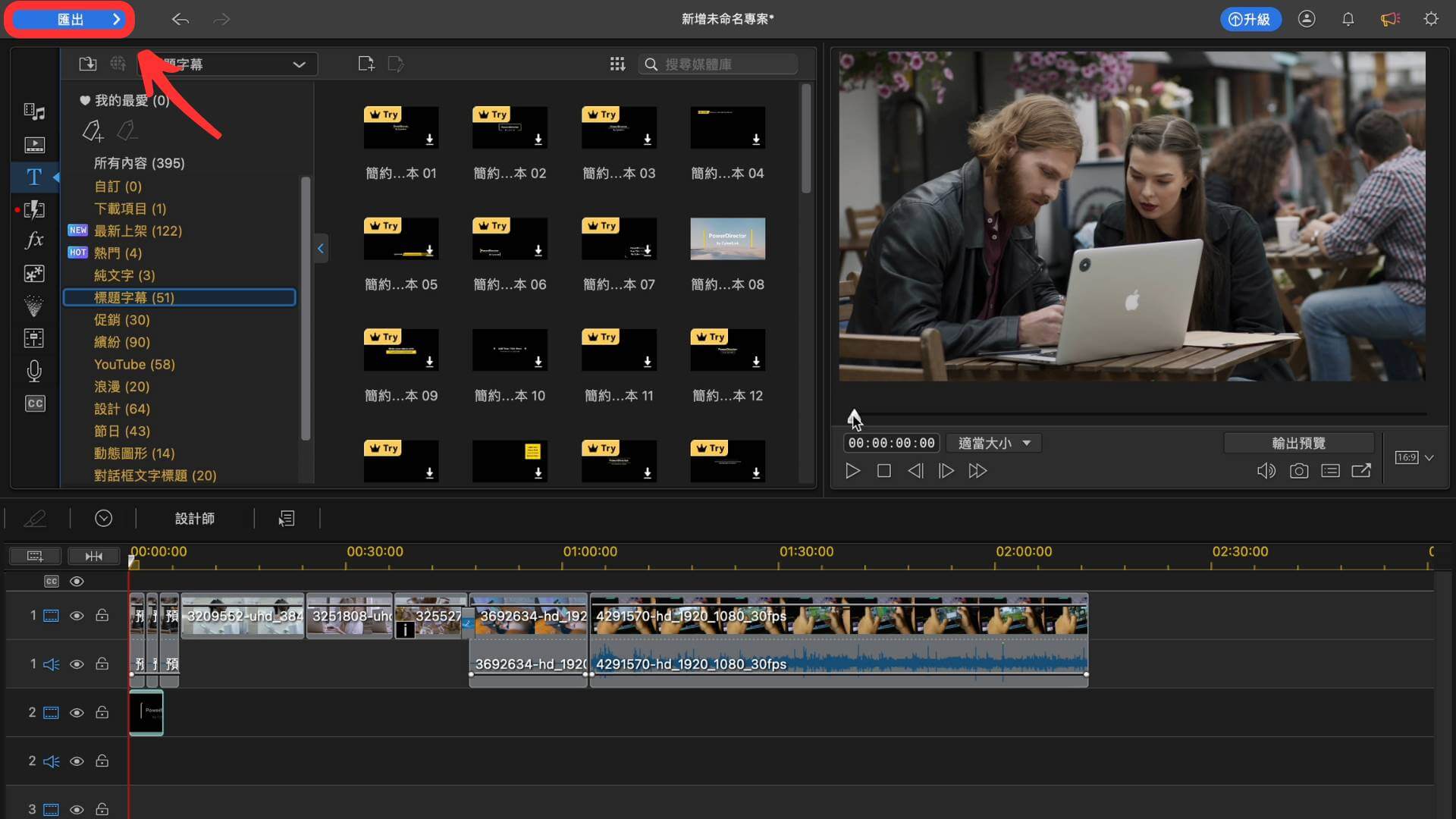Open the subtitle CC room in sidebar

click(x=35, y=403)
